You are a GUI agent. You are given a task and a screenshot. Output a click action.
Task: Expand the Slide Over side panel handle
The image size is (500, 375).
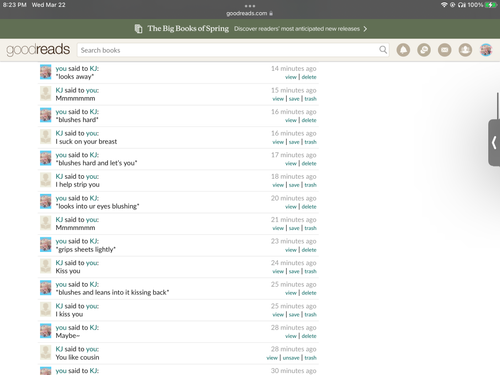coord(494,143)
